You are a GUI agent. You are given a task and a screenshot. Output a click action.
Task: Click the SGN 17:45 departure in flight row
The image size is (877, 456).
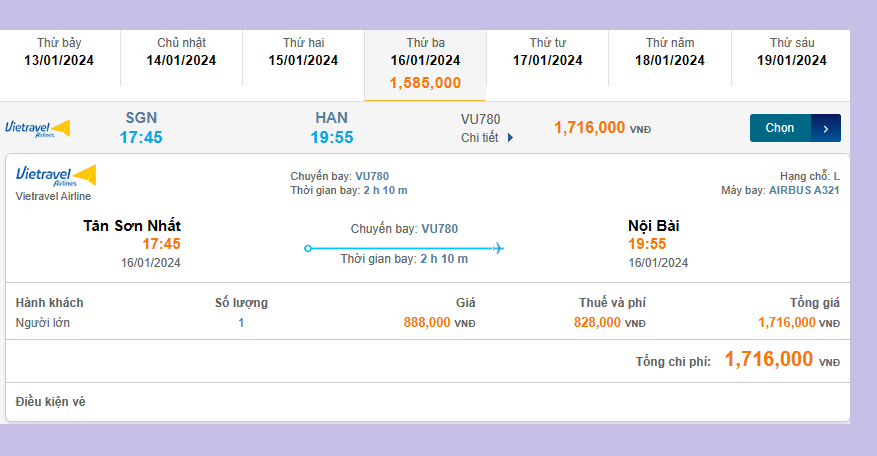click(x=141, y=128)
